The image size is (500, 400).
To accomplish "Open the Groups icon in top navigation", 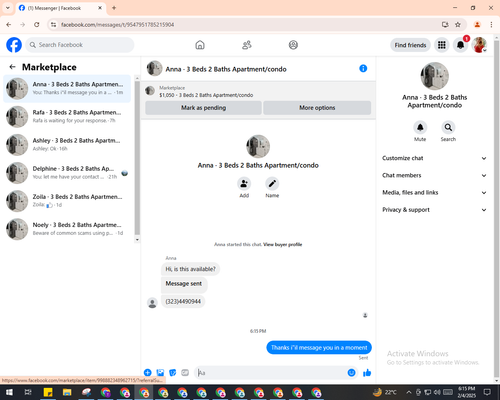I will [x=293, y=45].
